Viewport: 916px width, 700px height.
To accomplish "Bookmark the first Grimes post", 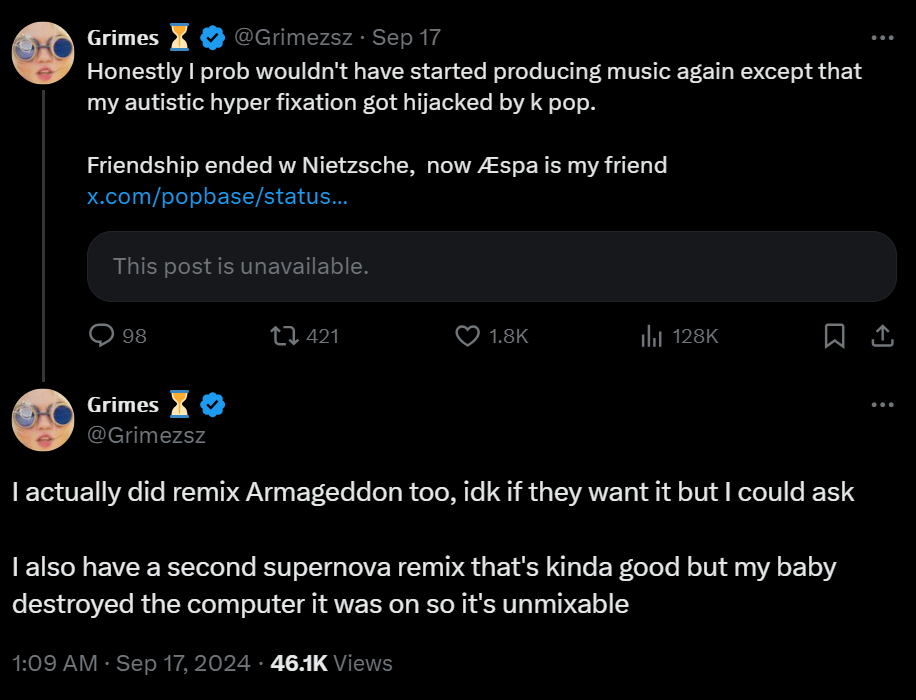I will pos(834,336).
